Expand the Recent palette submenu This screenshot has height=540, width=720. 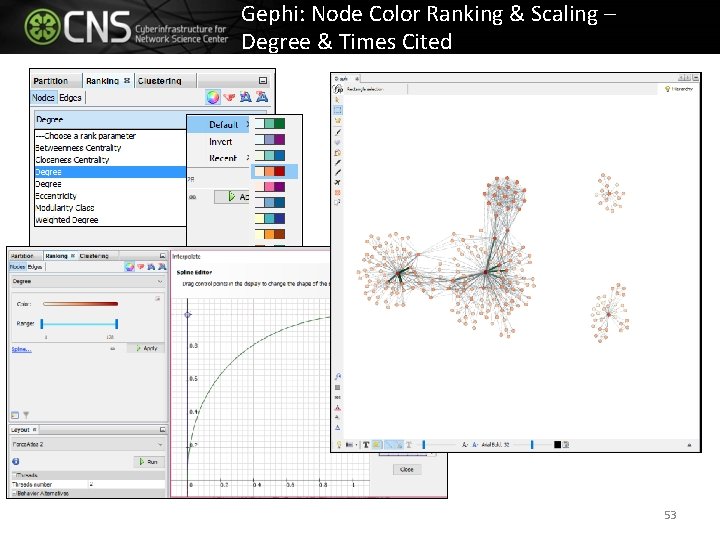tap(248, 158)
